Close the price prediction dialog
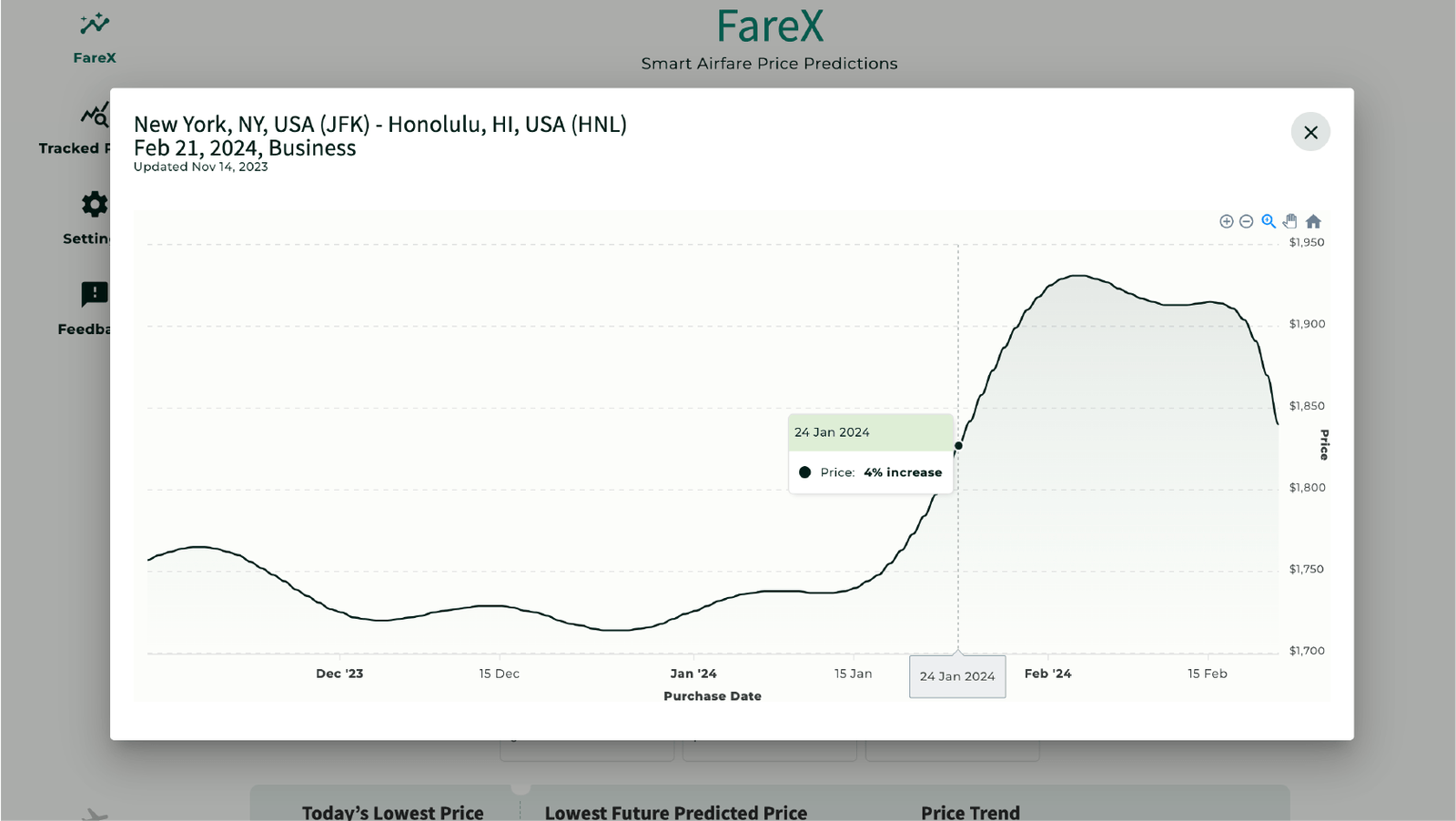Image resolution: width=1456 pixels, height=821 pixels. [x=1310, y=132]
